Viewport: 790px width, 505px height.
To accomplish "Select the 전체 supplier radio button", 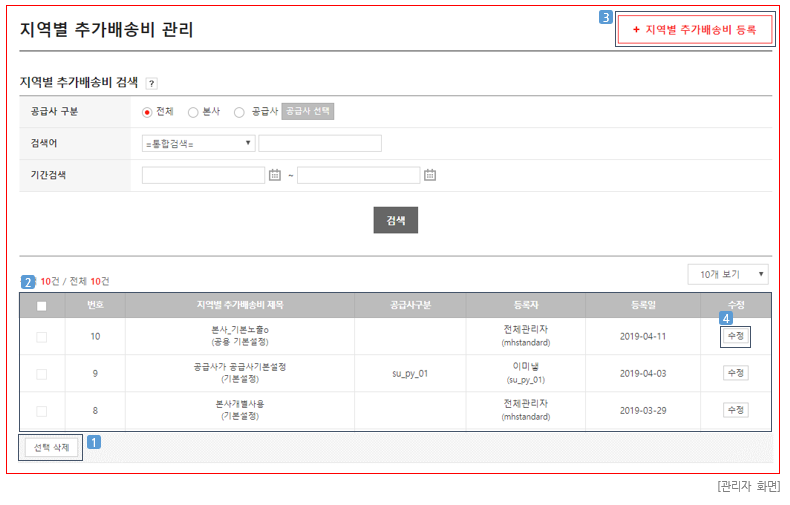I will click(x=147, y=112).
